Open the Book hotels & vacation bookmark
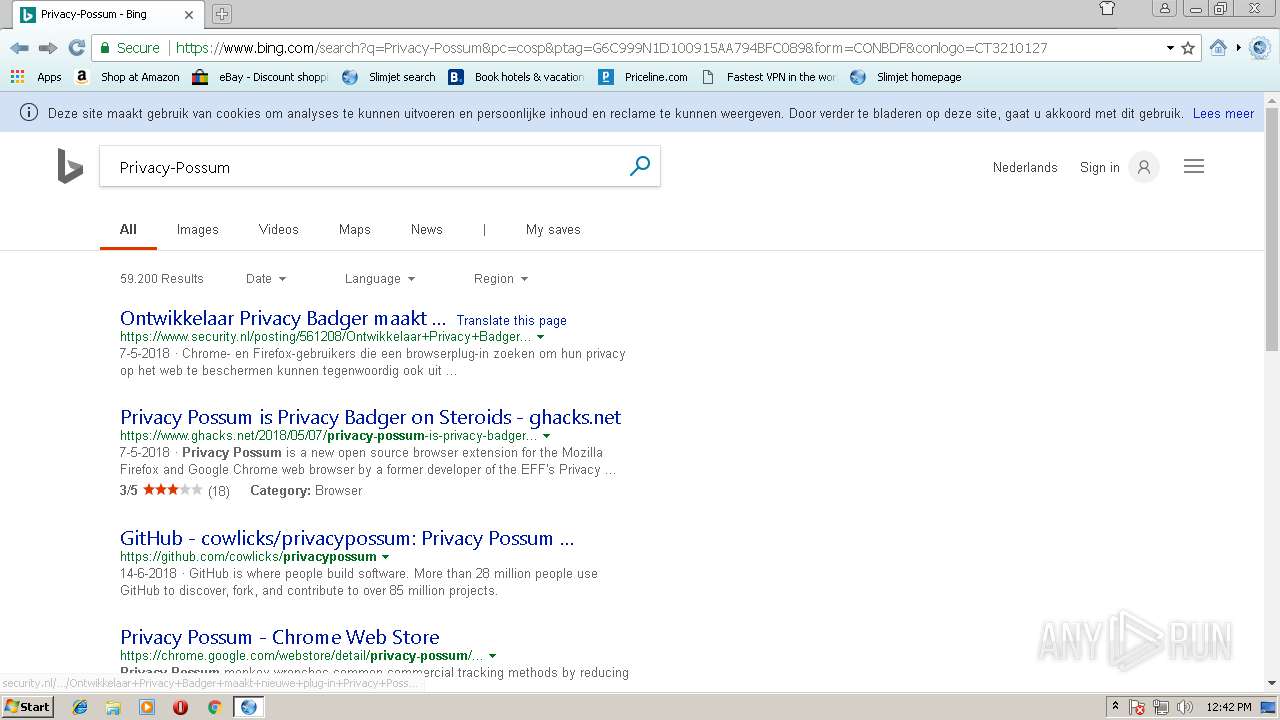Image resolution: width=1280 pixels, height=720 pixels. tap(516, 77)
